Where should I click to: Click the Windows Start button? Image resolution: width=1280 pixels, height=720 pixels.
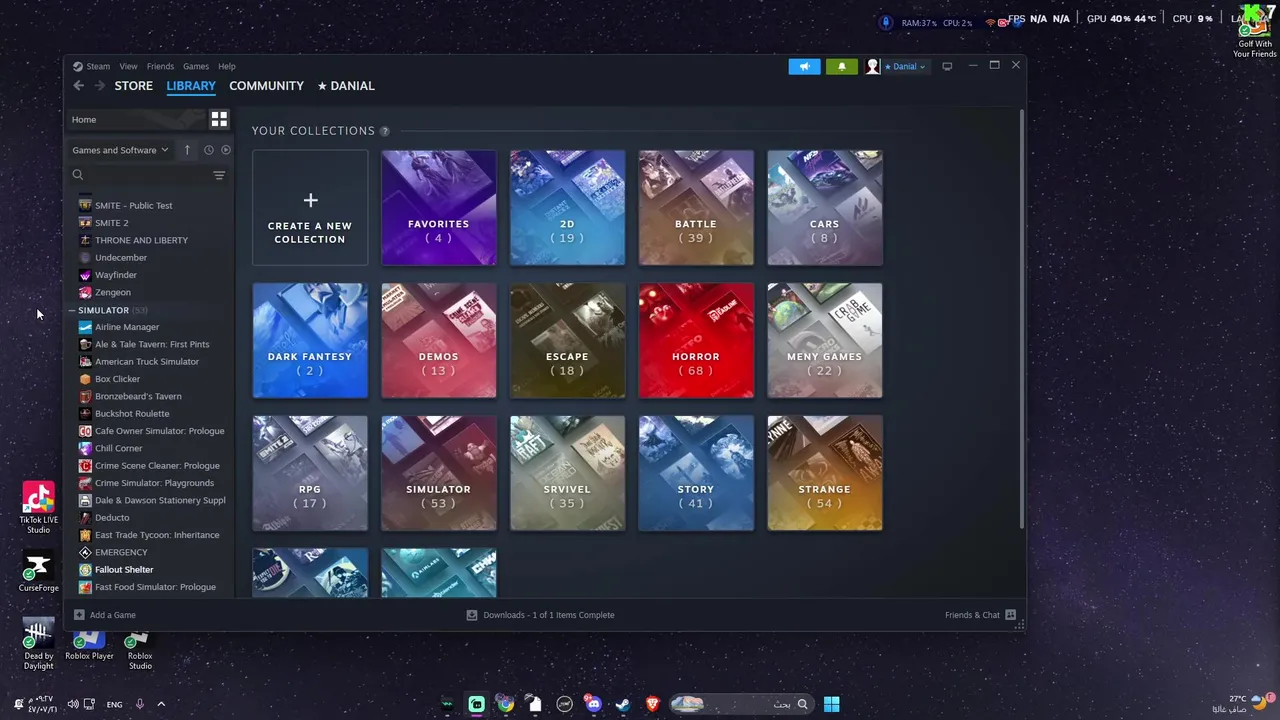click(x=831, y=704)
